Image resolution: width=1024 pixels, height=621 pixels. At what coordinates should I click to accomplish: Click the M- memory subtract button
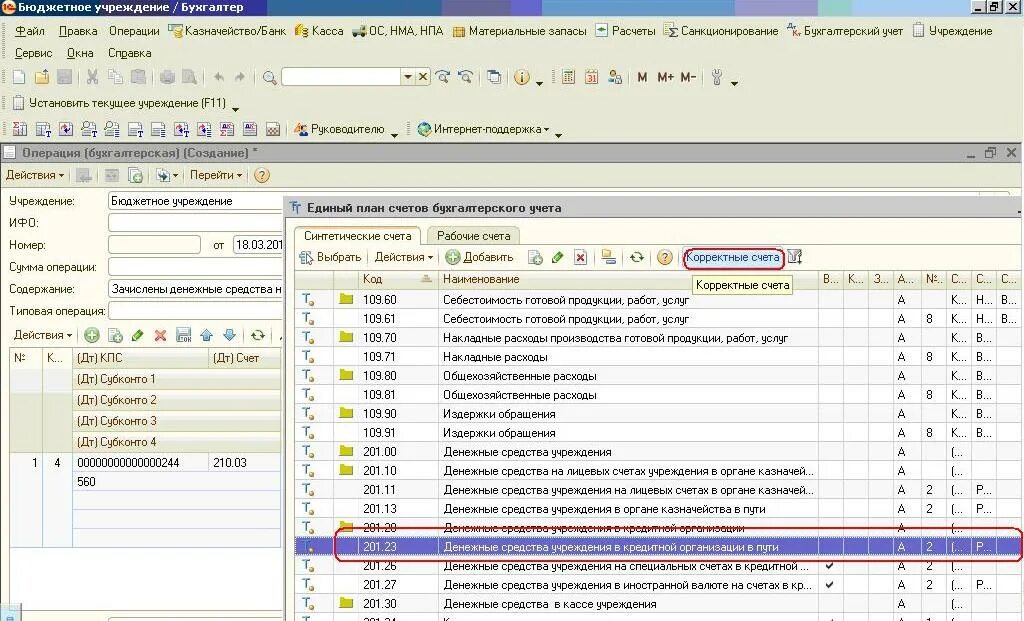pyautogui.click(x=688, y=77)
